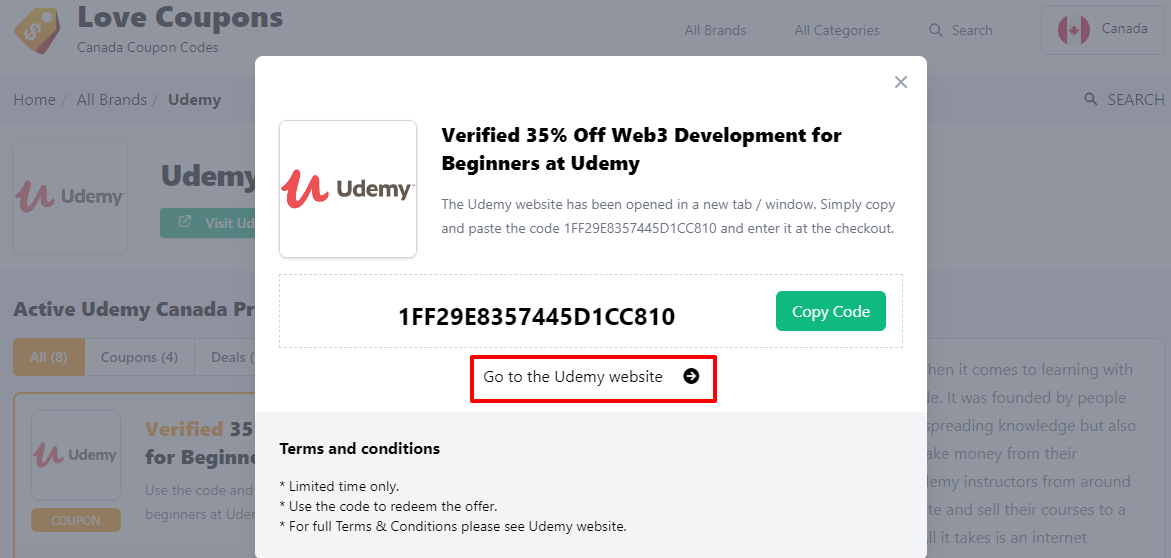Open the Canada country selector
Screen dimensions: 1171x558
(x=1103, y=29)
